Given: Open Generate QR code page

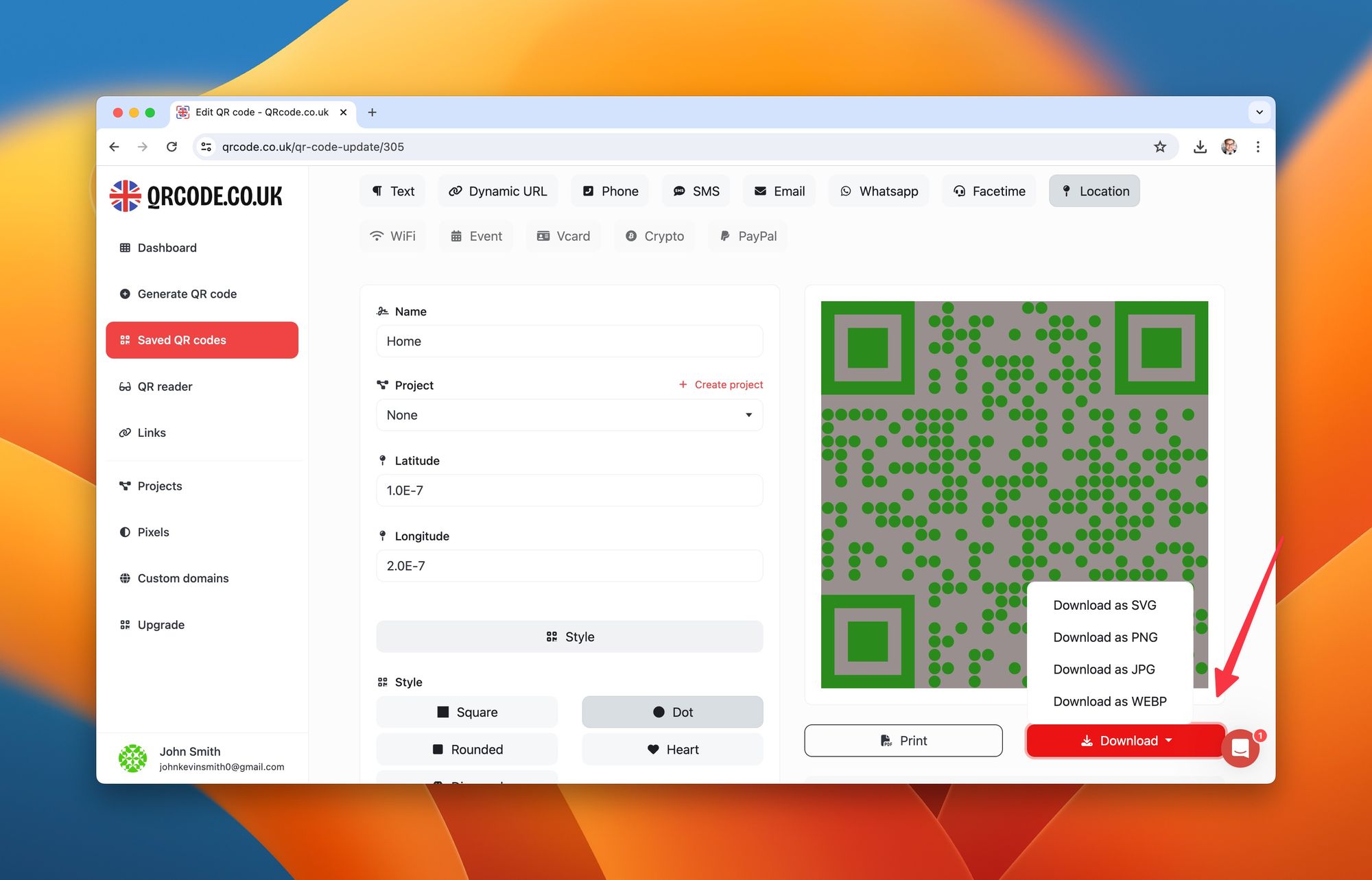Looking at the screenshot, I should (202, 294).
